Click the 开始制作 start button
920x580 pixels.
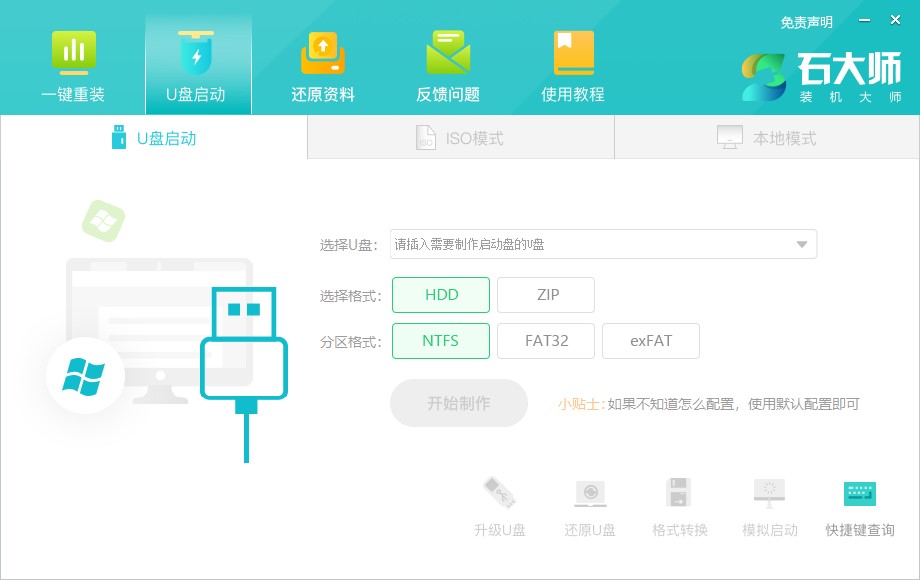coord(459,403)
